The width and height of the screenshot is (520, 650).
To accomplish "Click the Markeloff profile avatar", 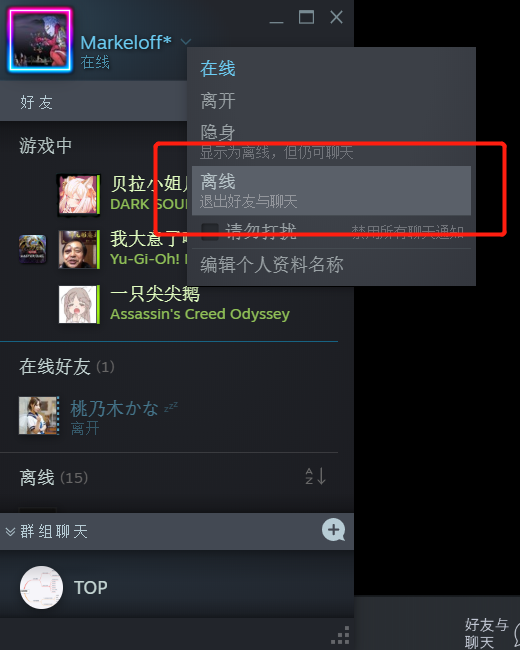I will pyautogui.click(x=40, y=40).
